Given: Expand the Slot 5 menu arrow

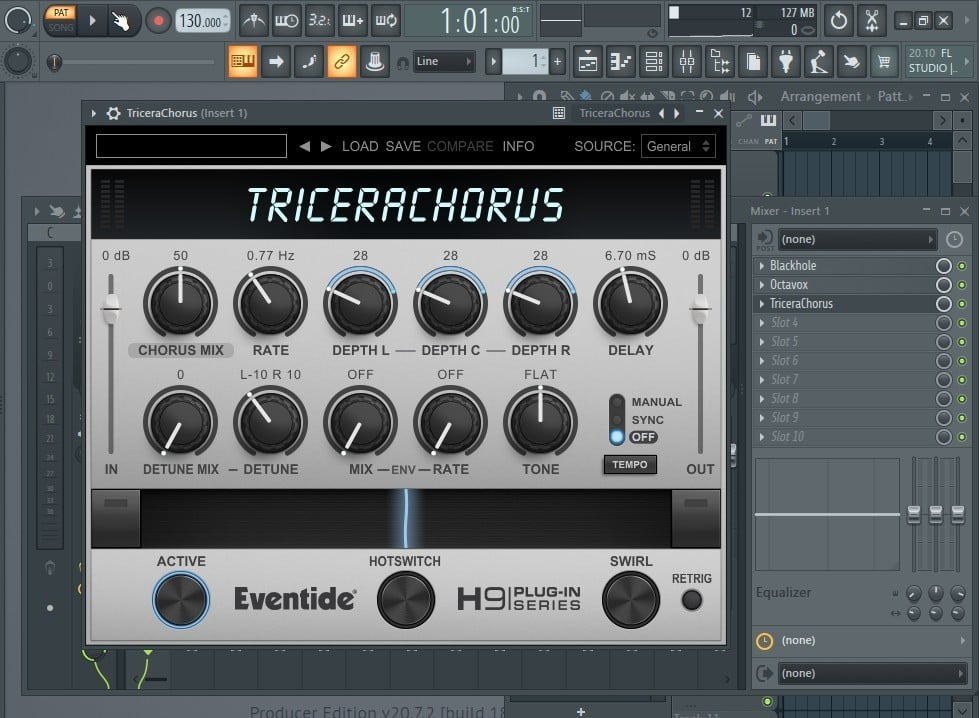Looking at the screenshot, I should (x=762, y=342).
